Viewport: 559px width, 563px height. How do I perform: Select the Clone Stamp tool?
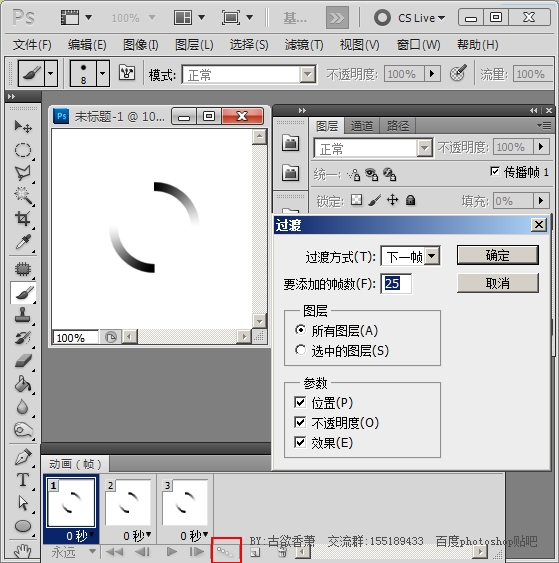[23, 315]
